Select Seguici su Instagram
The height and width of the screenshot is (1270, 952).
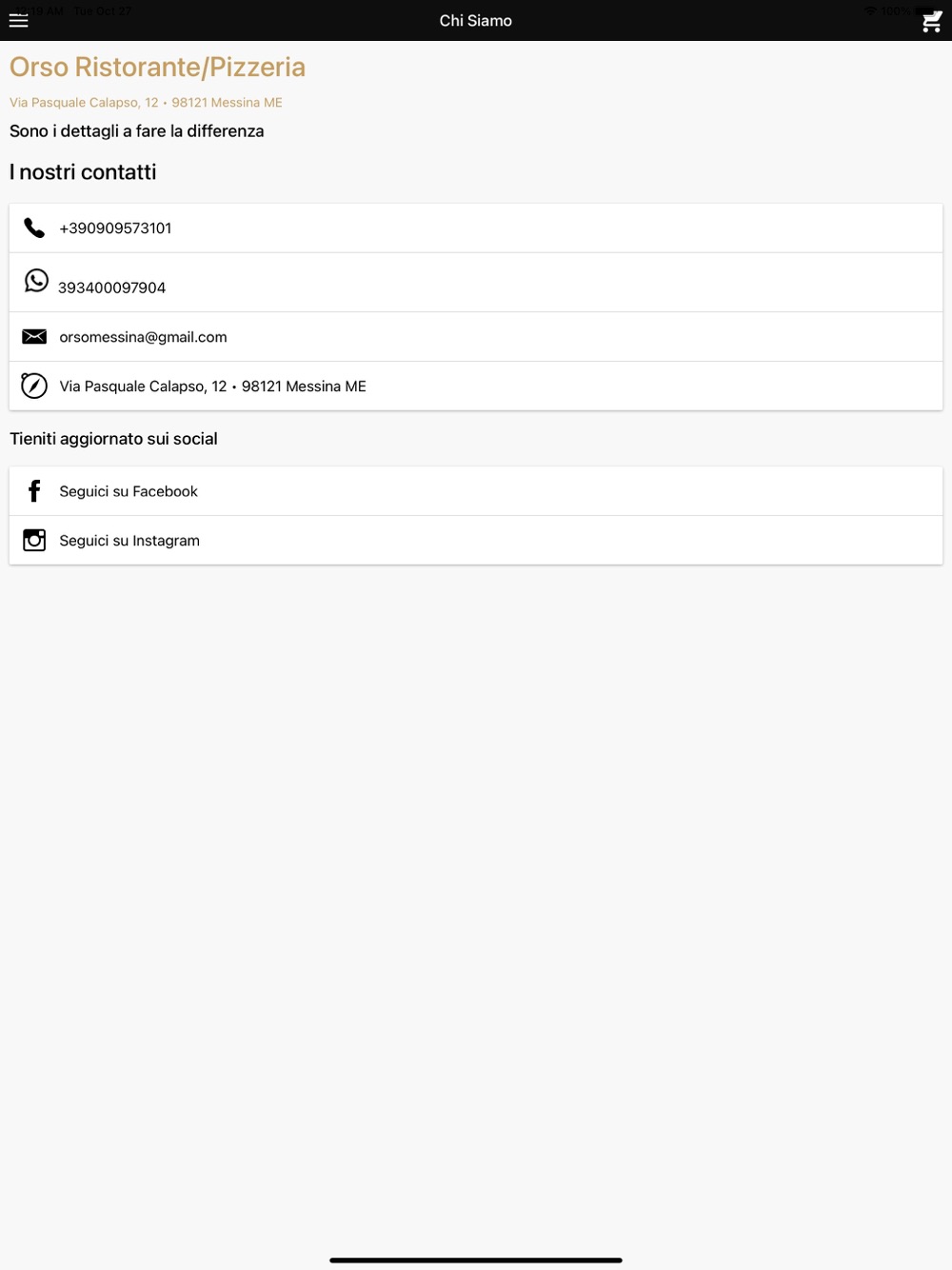click(x=476, y=541)
